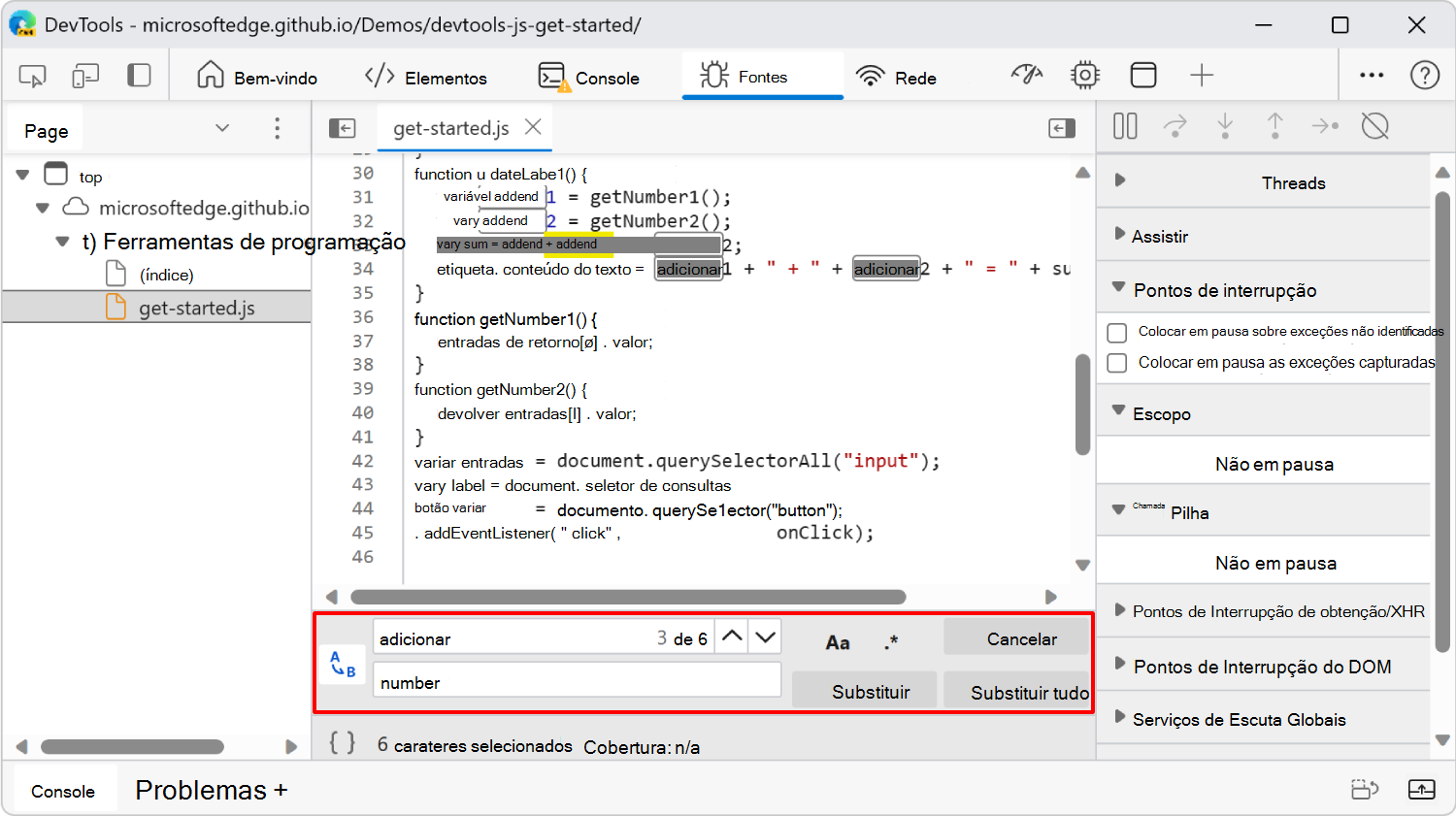The image size is (1456, 816).
Task: Click the pretty-print braces icon
Action: (x=342, y=745)
